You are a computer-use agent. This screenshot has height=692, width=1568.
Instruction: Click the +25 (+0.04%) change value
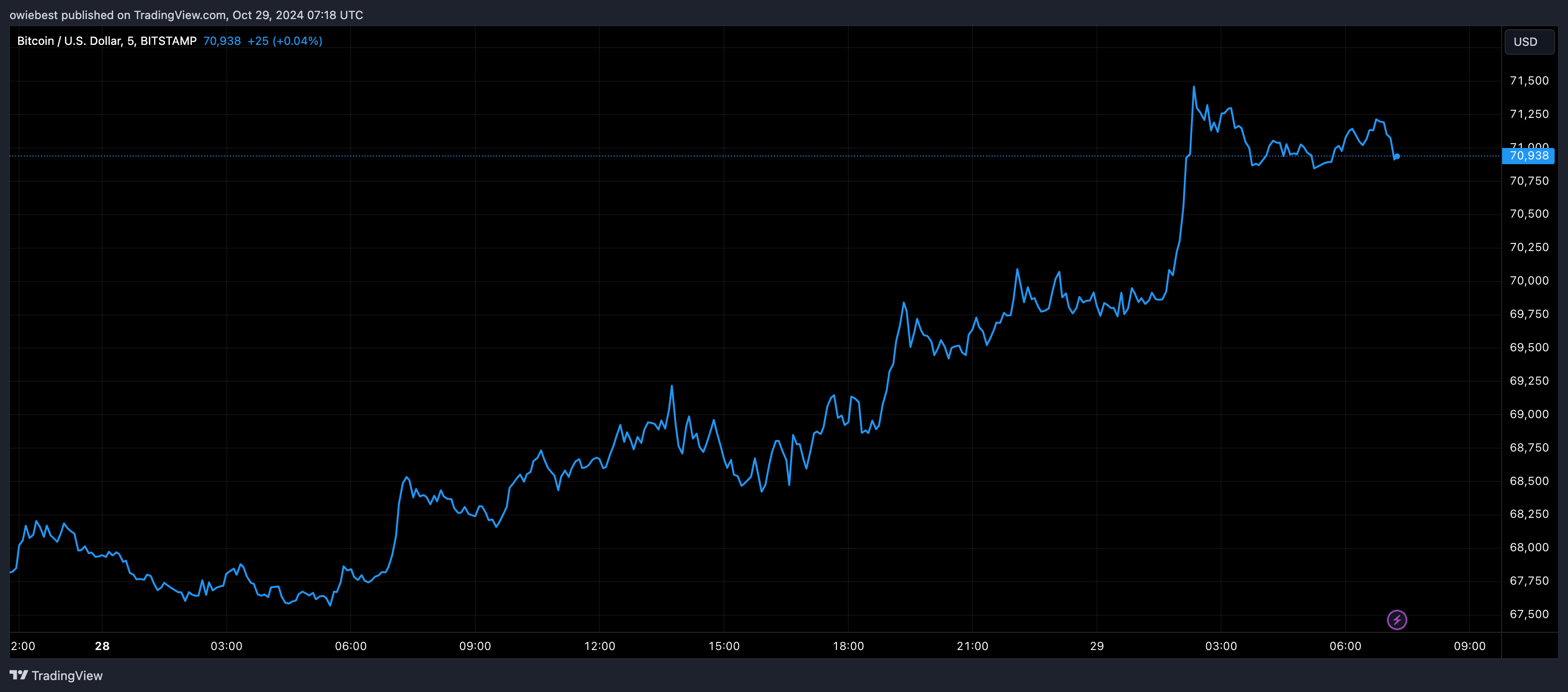tap(285, 41)
